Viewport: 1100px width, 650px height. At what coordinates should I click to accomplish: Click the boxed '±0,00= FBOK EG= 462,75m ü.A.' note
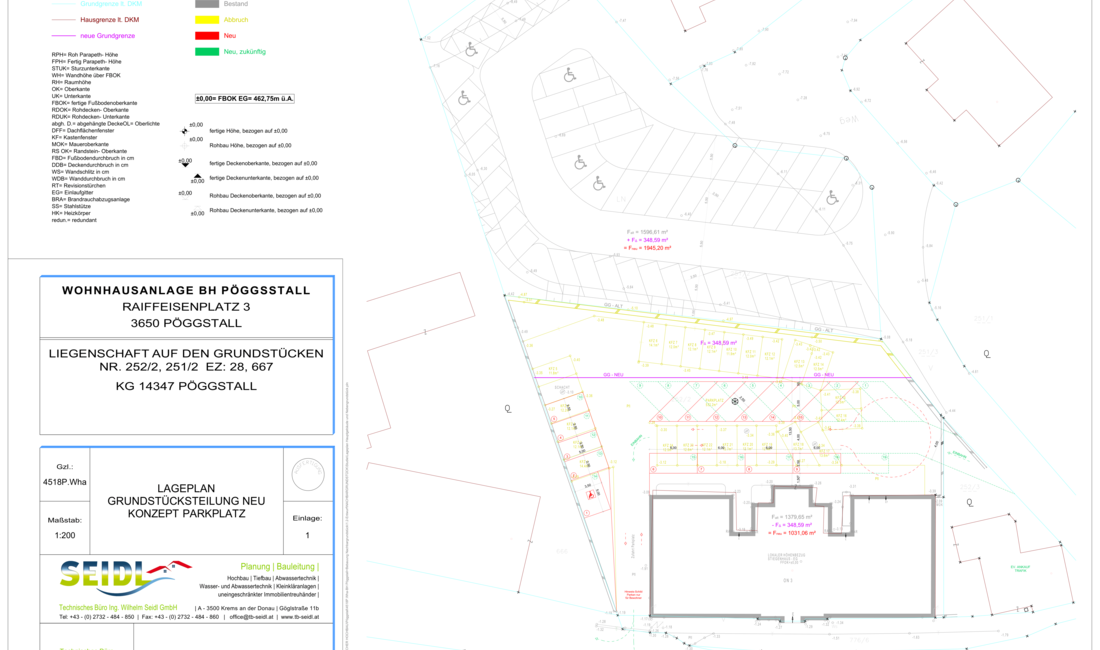[x=244, y=99]
